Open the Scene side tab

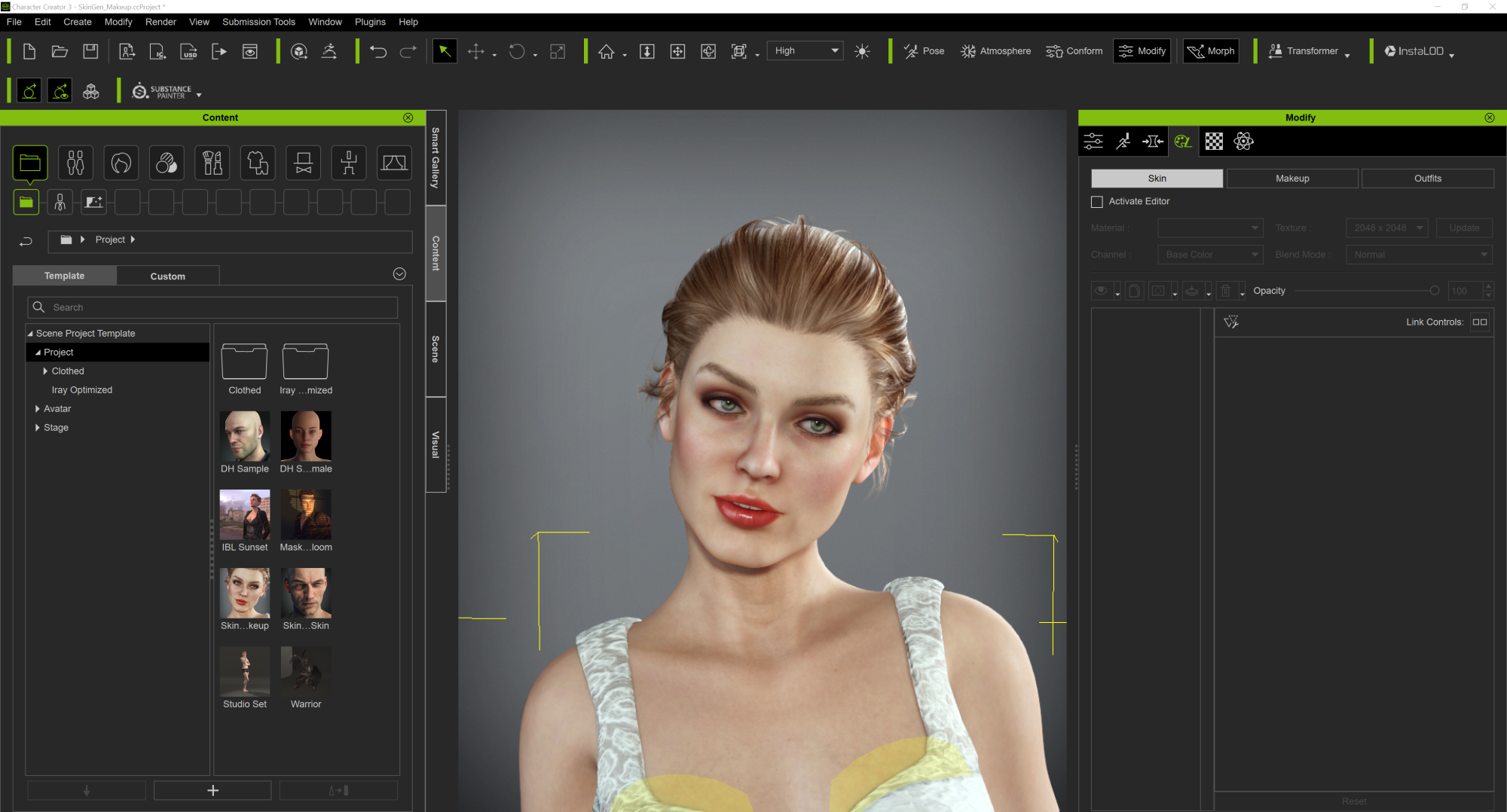point(436,349)
